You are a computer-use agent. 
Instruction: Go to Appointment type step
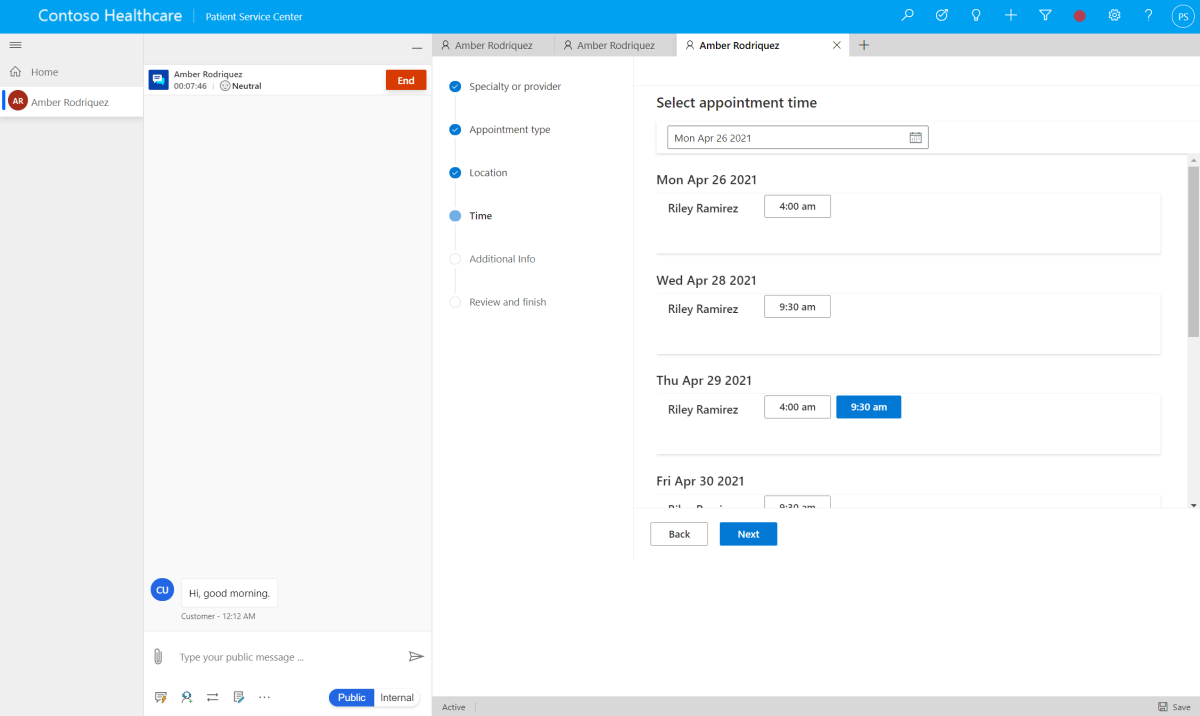coord(510,130)
